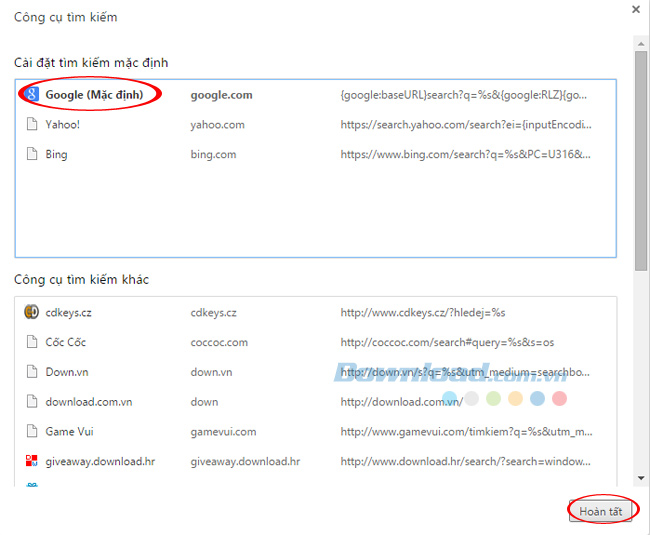
Task: Select the Bing search engine name
Action: (56, 155)
